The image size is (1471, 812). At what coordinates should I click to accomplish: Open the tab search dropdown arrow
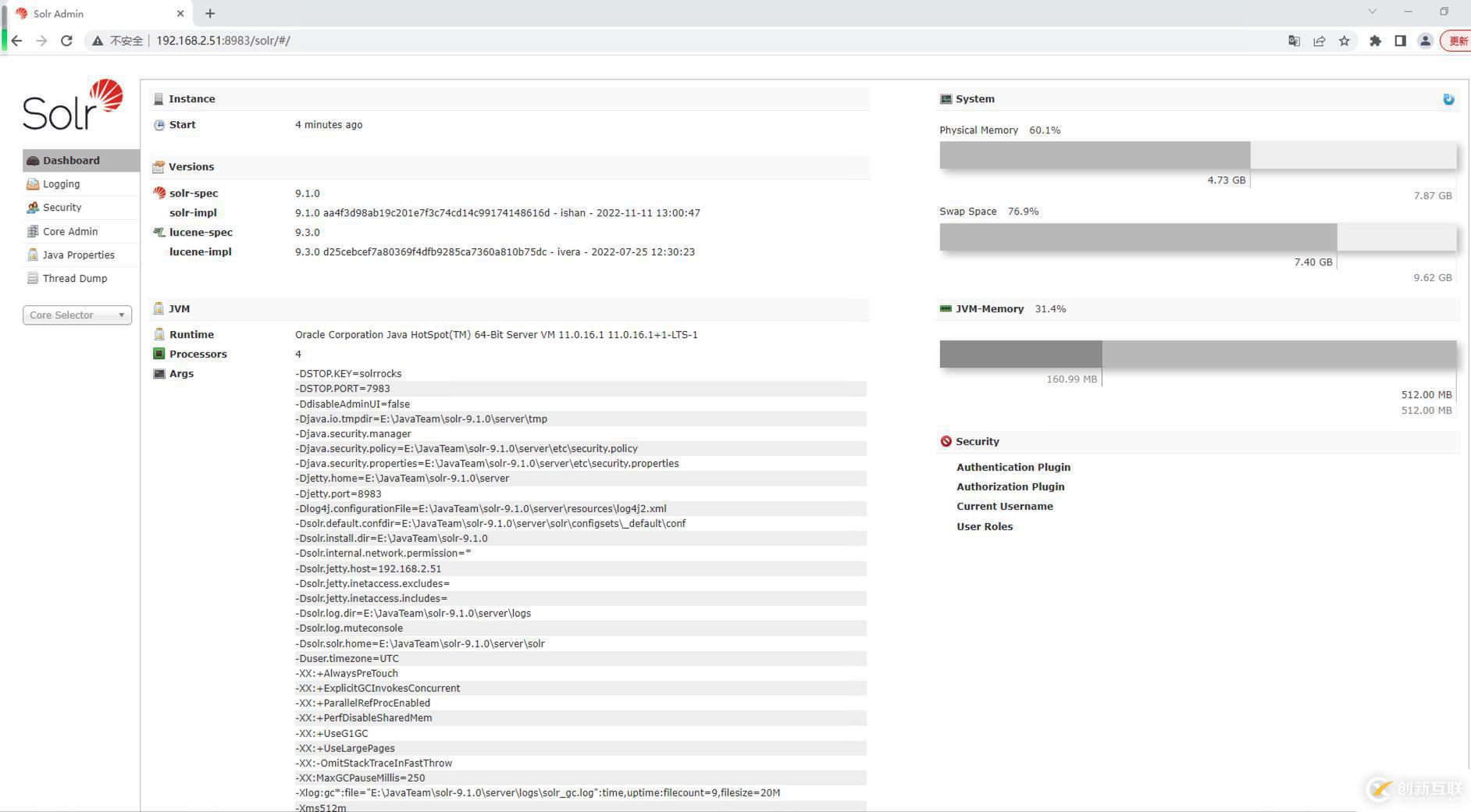[x=1372, y=12]
